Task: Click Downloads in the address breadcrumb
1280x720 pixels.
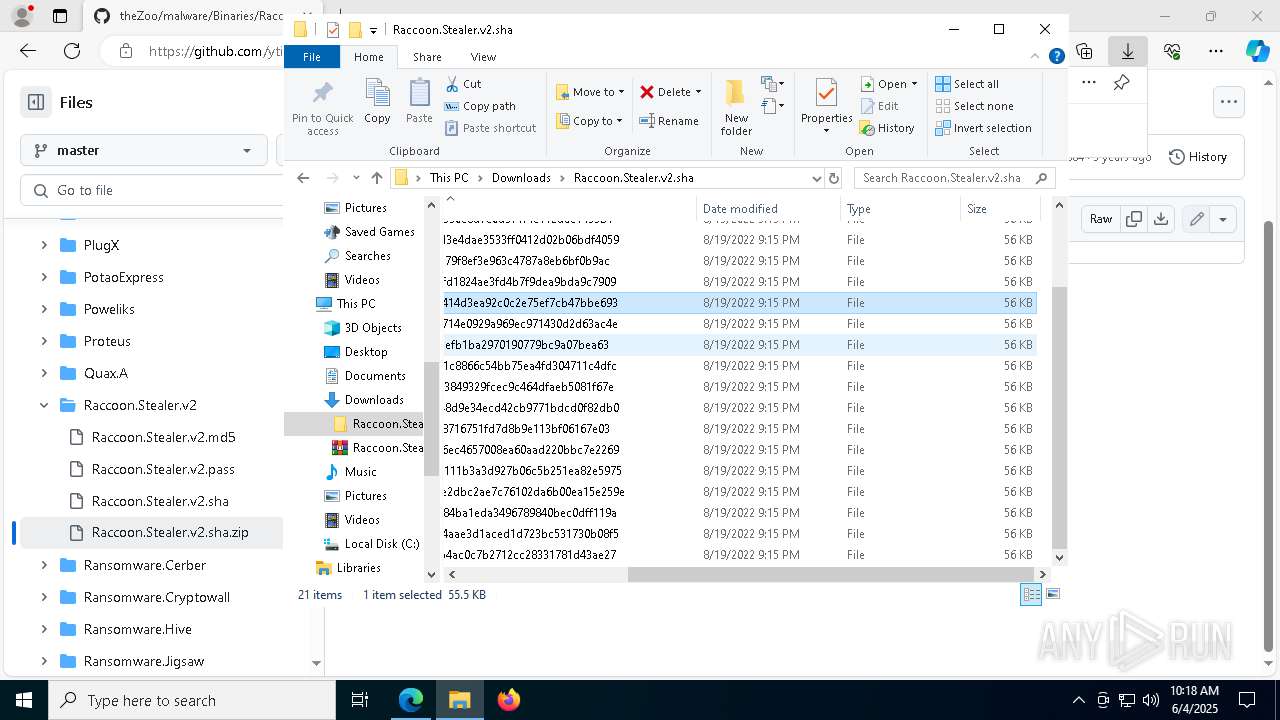Action: (521, 178)
